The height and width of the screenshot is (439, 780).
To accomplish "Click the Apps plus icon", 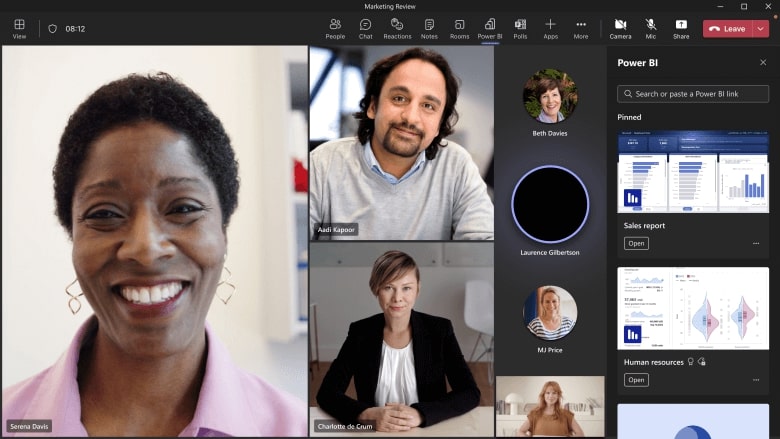I will click(550, 28).
